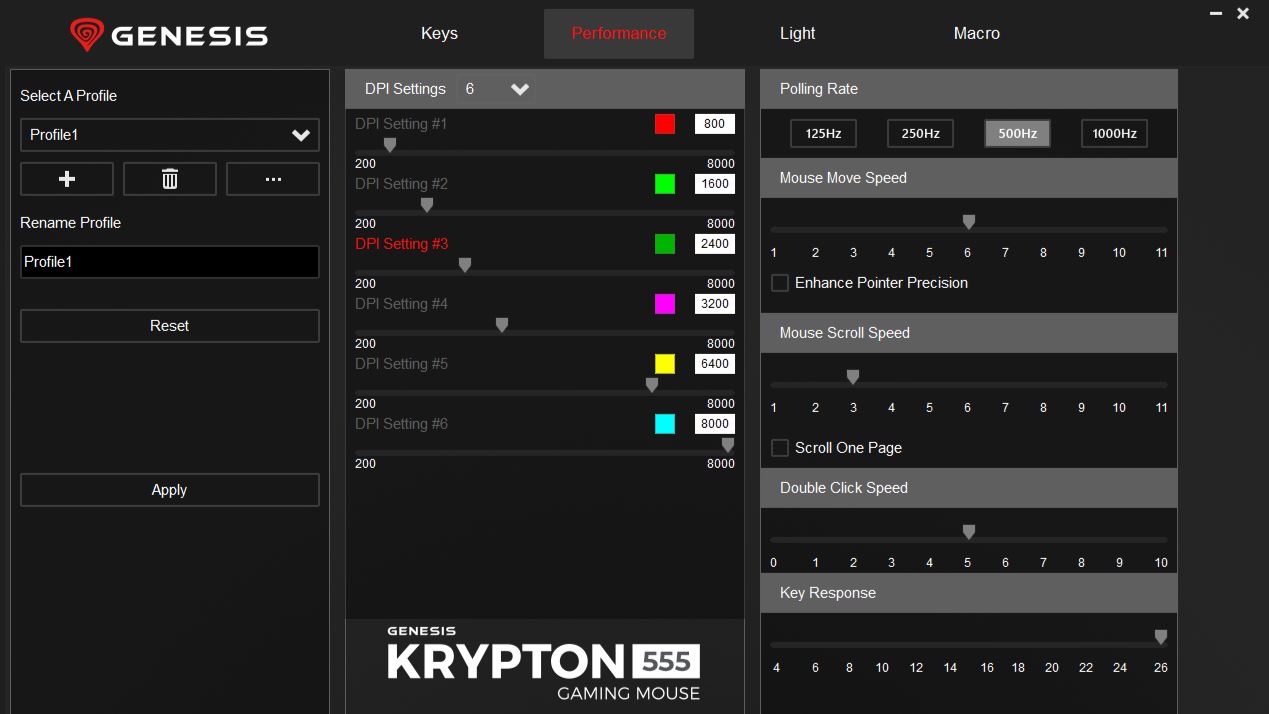Open the Light tab

(797, 33)
